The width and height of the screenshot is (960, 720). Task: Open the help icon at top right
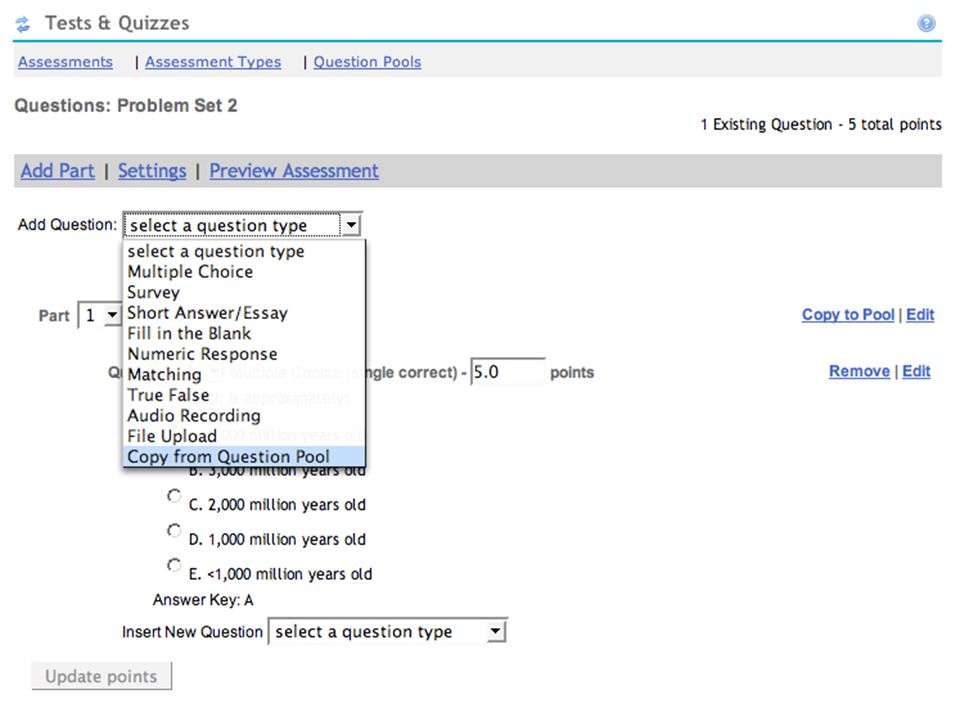point(926,23)
